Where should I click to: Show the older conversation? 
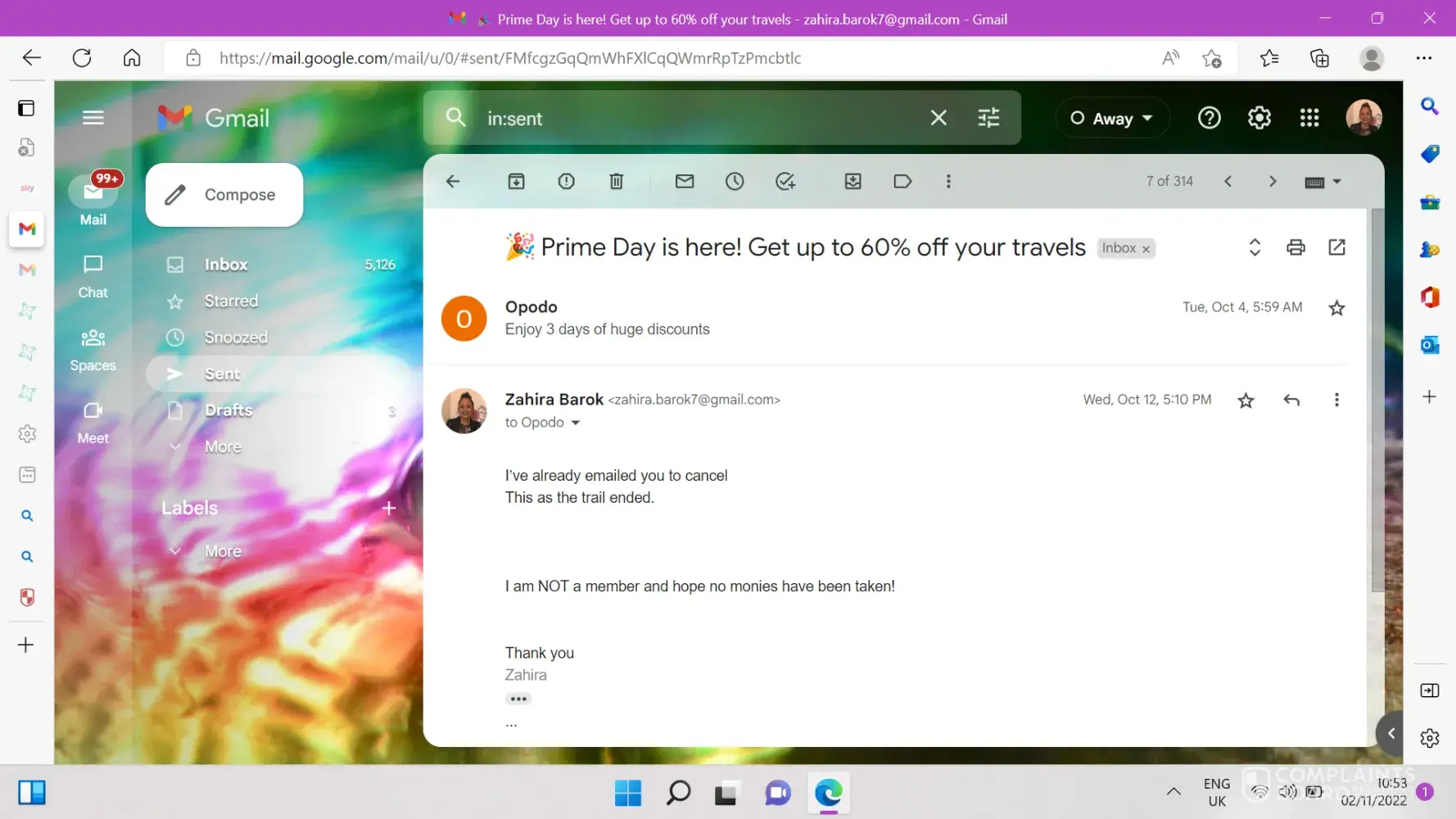pos(1273,181)
